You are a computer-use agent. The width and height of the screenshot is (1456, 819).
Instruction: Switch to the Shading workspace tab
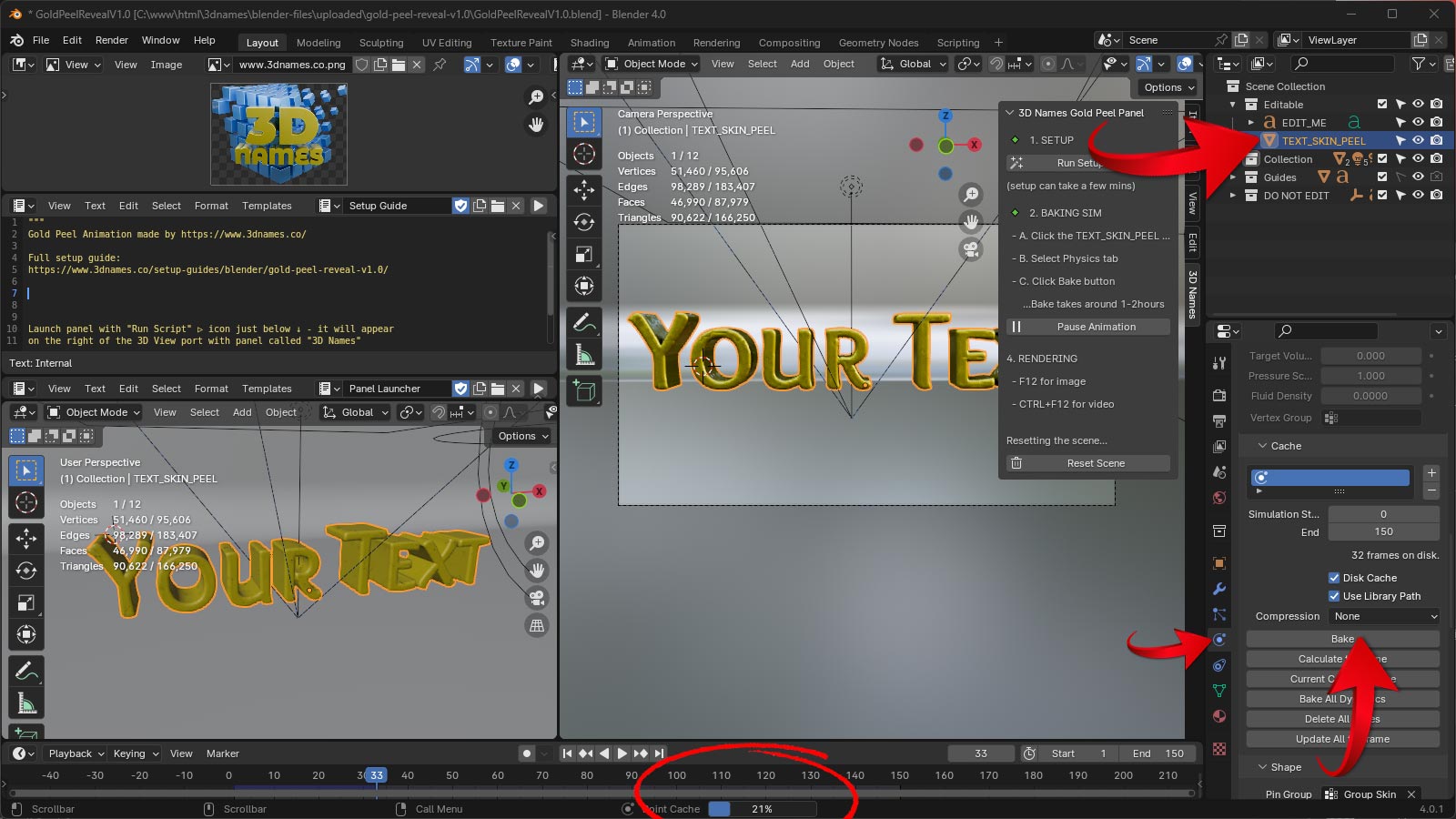(x=590, y=42)
